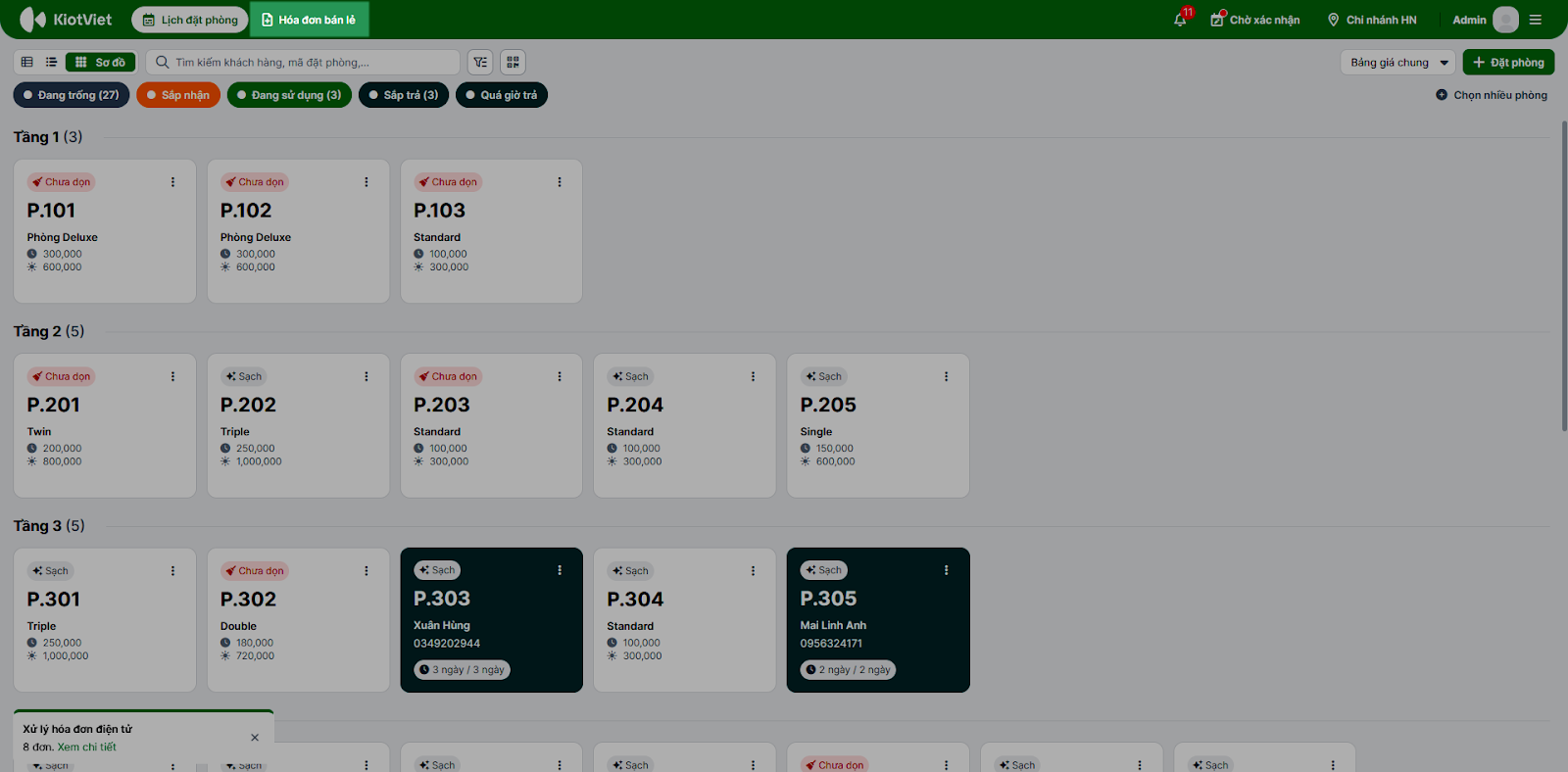This screenshot has height=772, width=1568.
Task: Open the notifications bell
Action: (1180, 20)
